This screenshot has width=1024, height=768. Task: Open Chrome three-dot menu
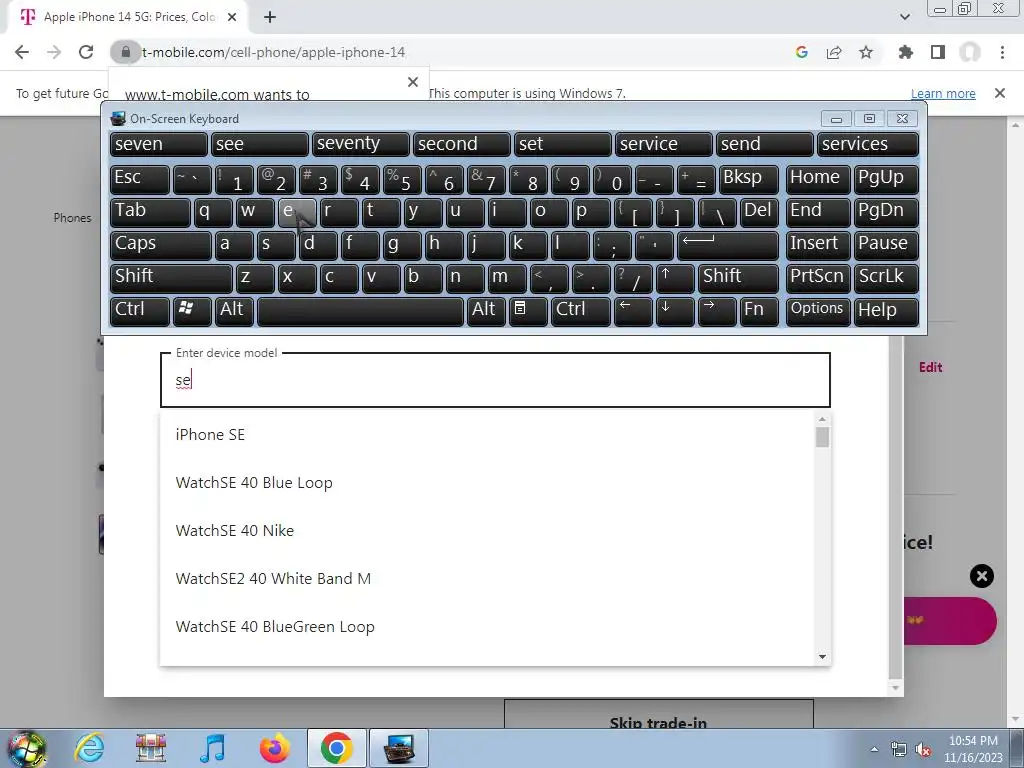(1002, 52)
